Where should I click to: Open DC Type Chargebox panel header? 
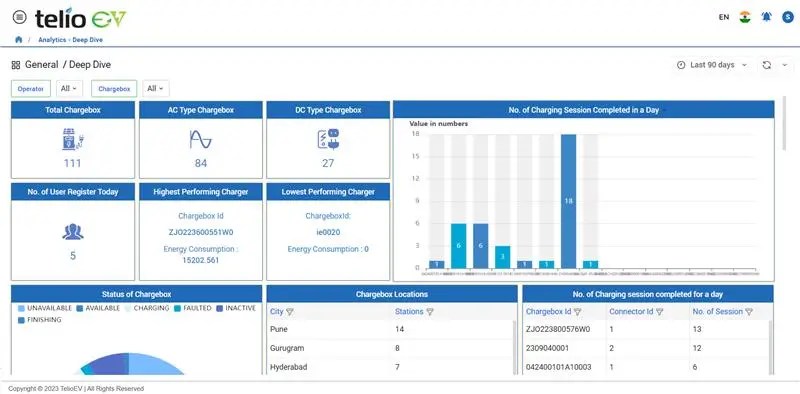[328, 110]
